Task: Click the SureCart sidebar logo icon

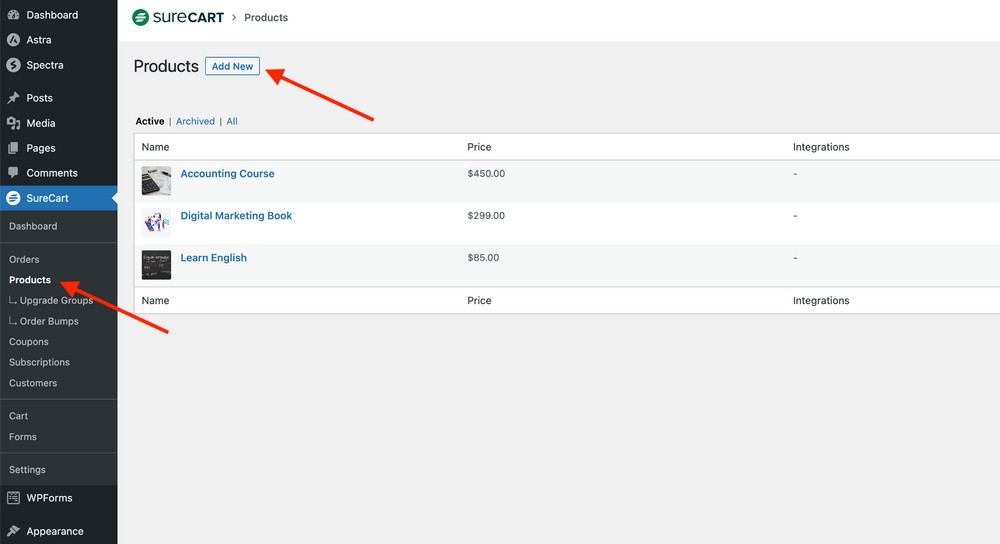Action: (13, 198)
